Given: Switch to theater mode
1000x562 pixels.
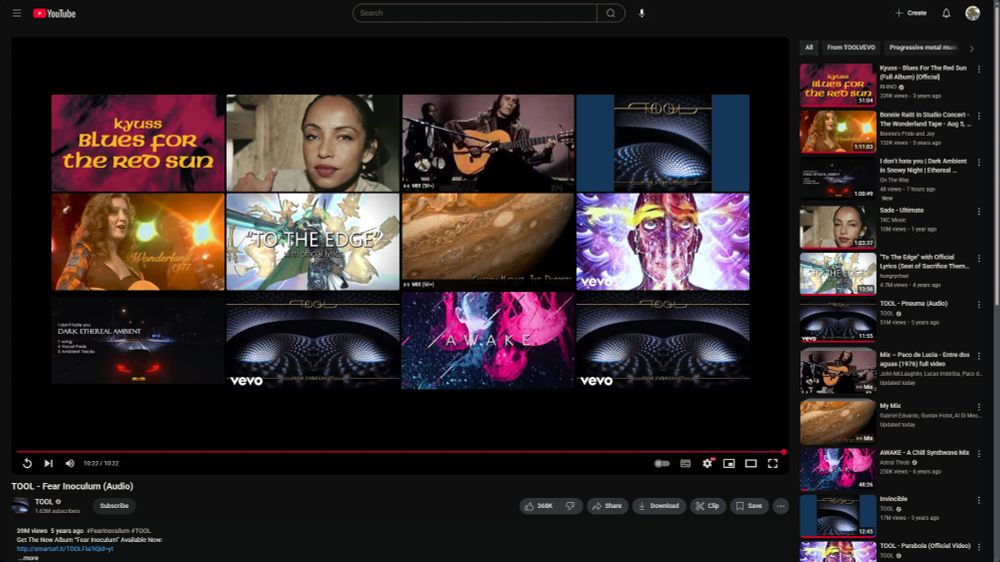Looking at the screenshot, I should point(751,463).
